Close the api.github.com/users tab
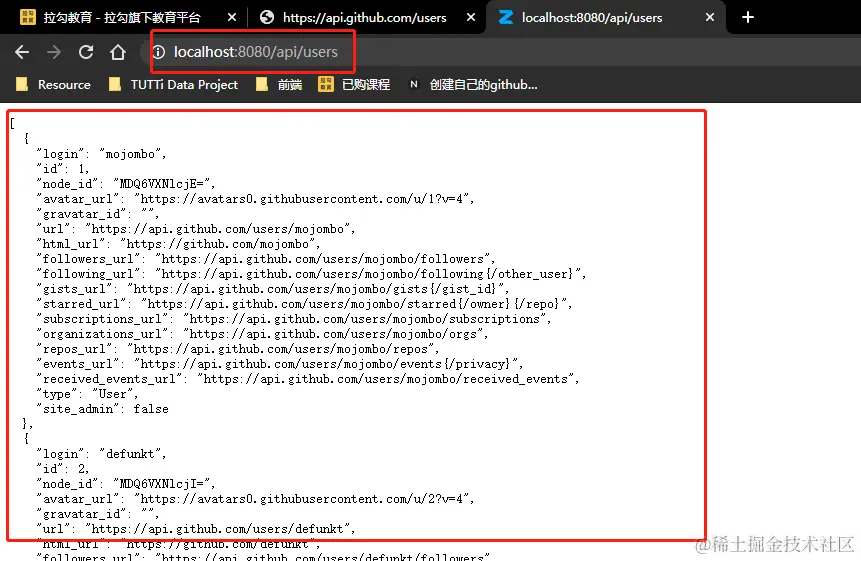Viewport: 861px width, 561px height. 471,18
